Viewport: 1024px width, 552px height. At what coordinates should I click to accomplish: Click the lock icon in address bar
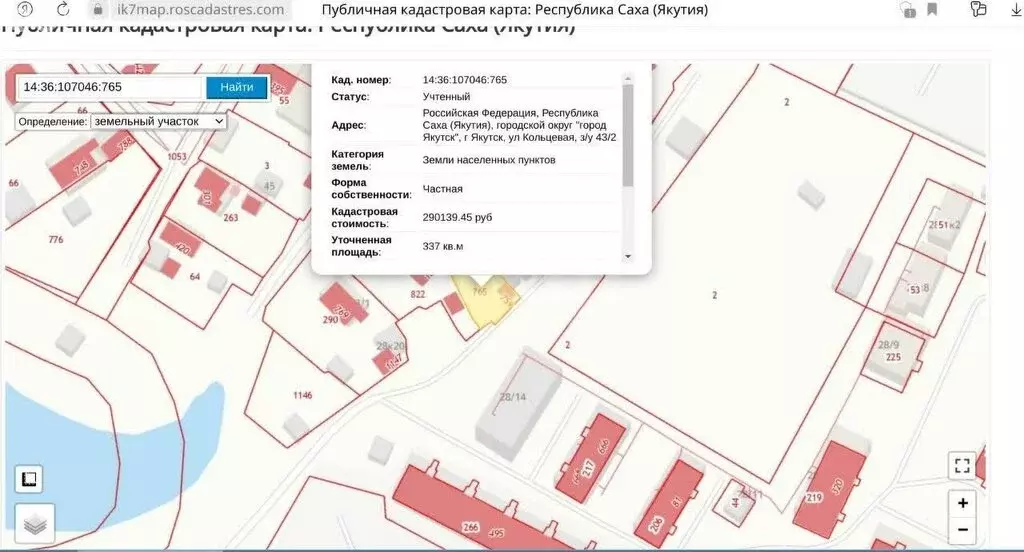99,10
